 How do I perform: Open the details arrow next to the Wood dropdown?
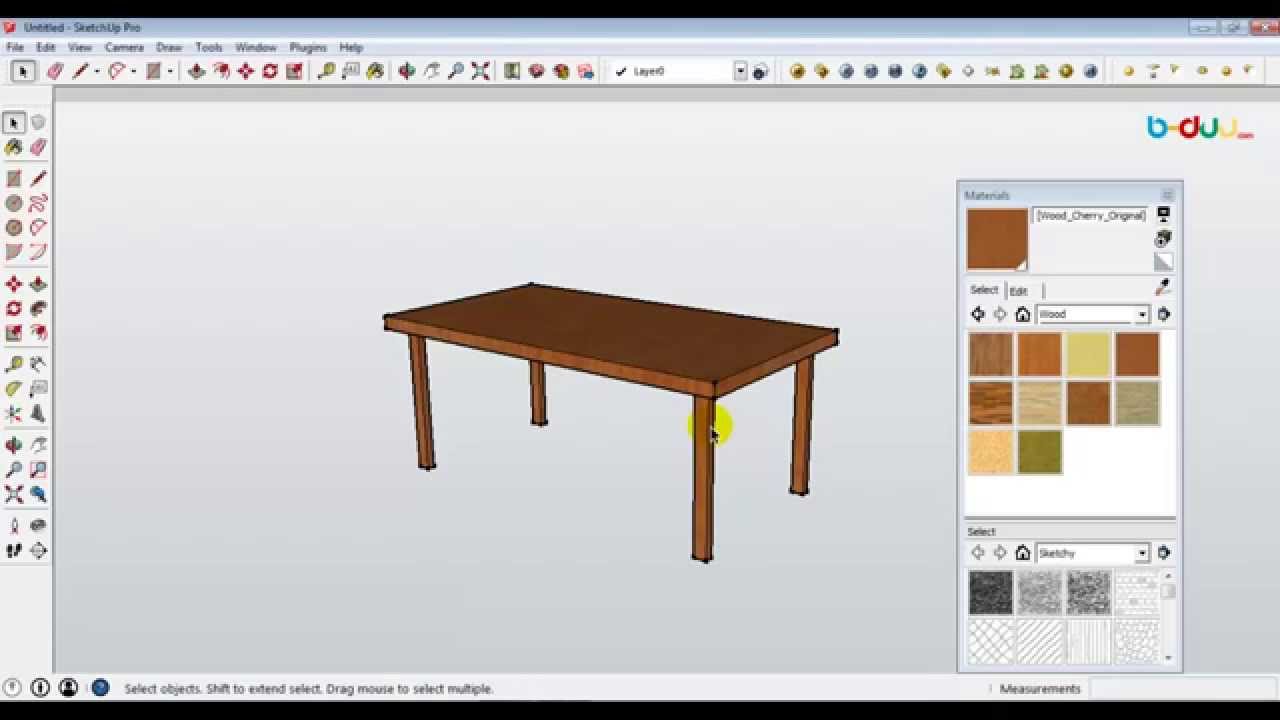point(1163,314)
